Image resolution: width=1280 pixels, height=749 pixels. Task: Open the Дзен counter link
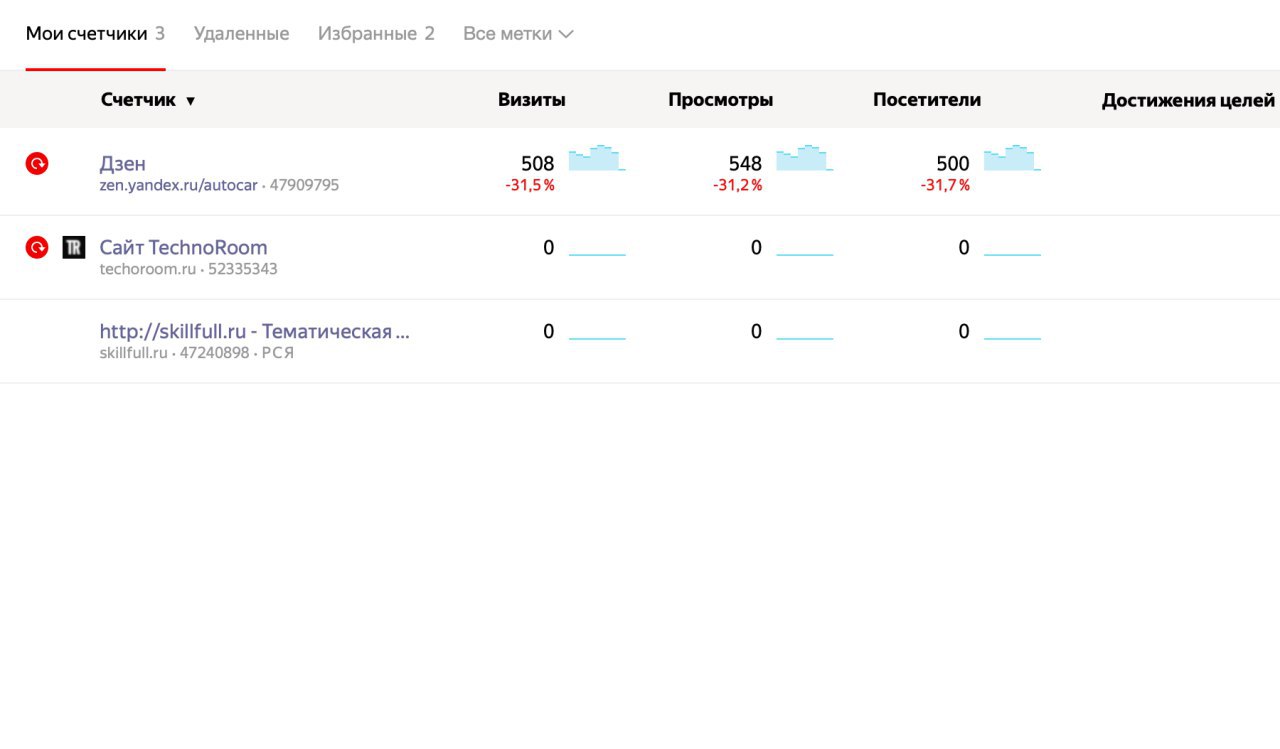123,164
